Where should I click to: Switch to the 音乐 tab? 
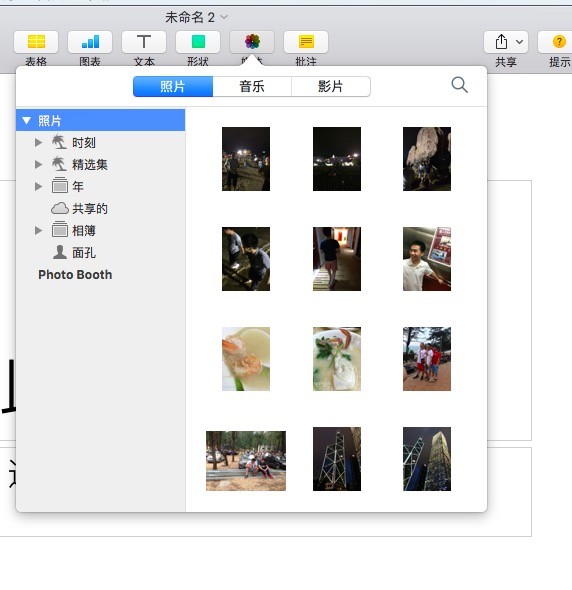click(x=252, y=87)
